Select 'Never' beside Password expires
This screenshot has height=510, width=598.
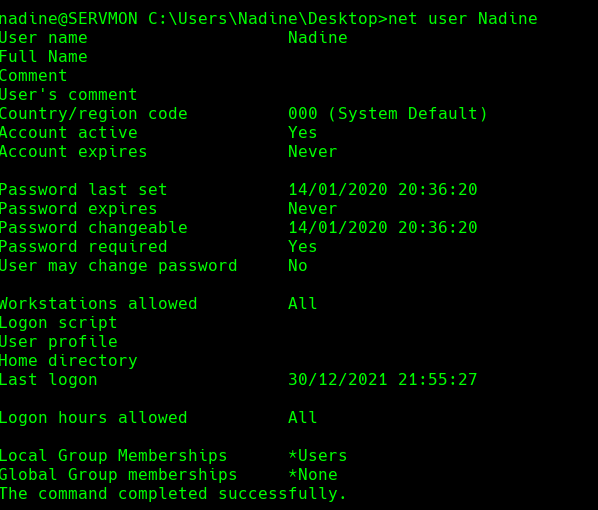[x=312, y=209]
